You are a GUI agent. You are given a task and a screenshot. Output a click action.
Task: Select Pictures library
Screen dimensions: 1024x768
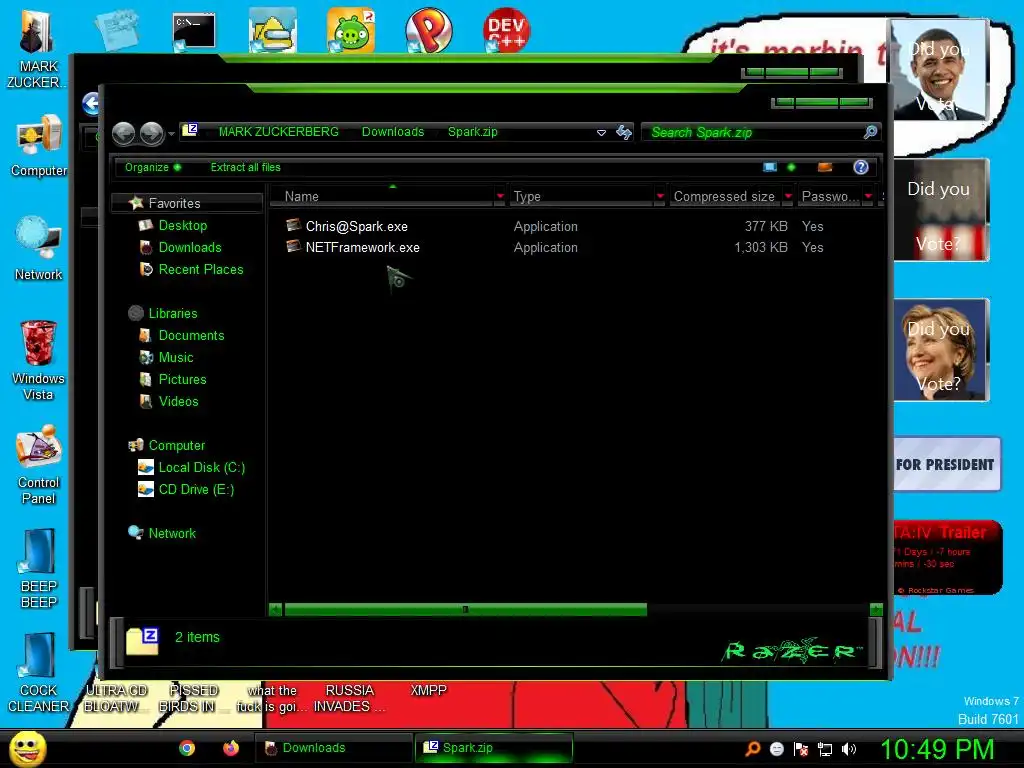click(x=182, y=379)
